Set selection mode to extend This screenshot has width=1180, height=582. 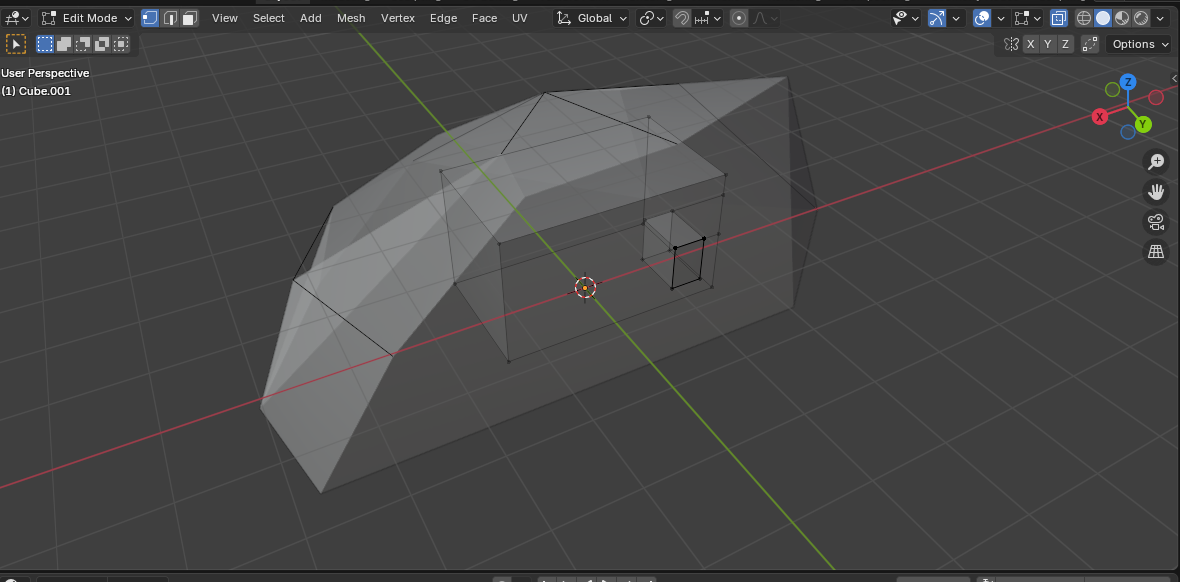[64, 44]
